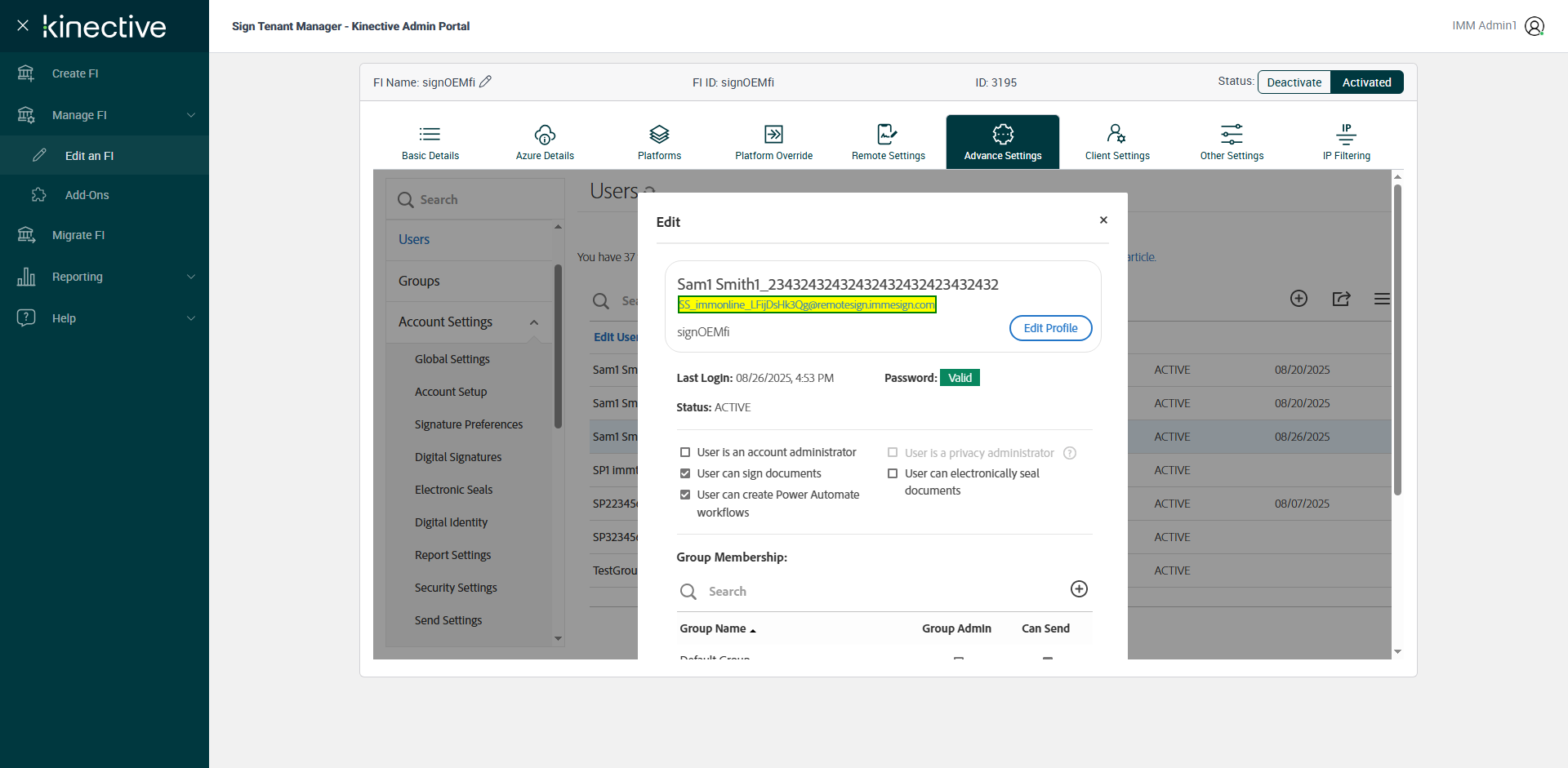
Task: Close the kinective sidebar menu
Action: point(23,25)
